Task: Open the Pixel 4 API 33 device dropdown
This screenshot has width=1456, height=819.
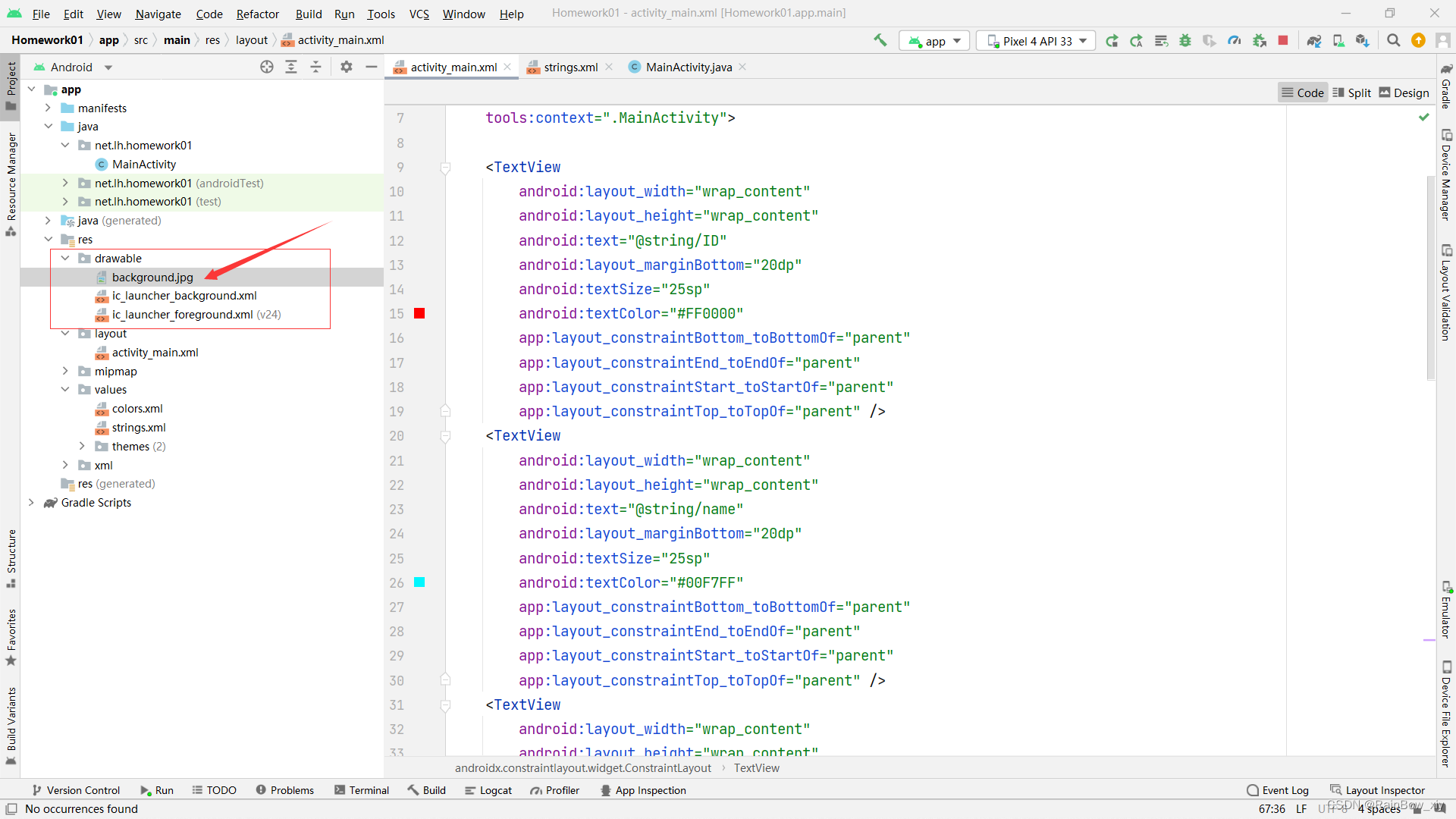Action: coord(1035,40)
